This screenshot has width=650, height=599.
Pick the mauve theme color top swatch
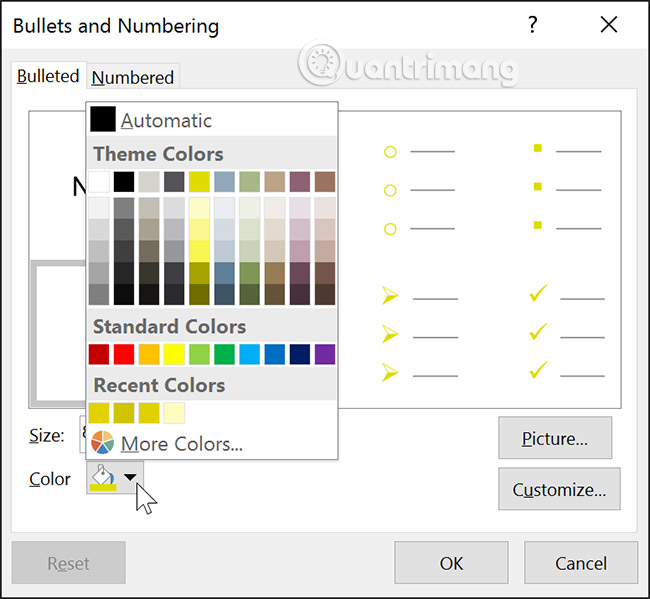click(x=300, y=182)
